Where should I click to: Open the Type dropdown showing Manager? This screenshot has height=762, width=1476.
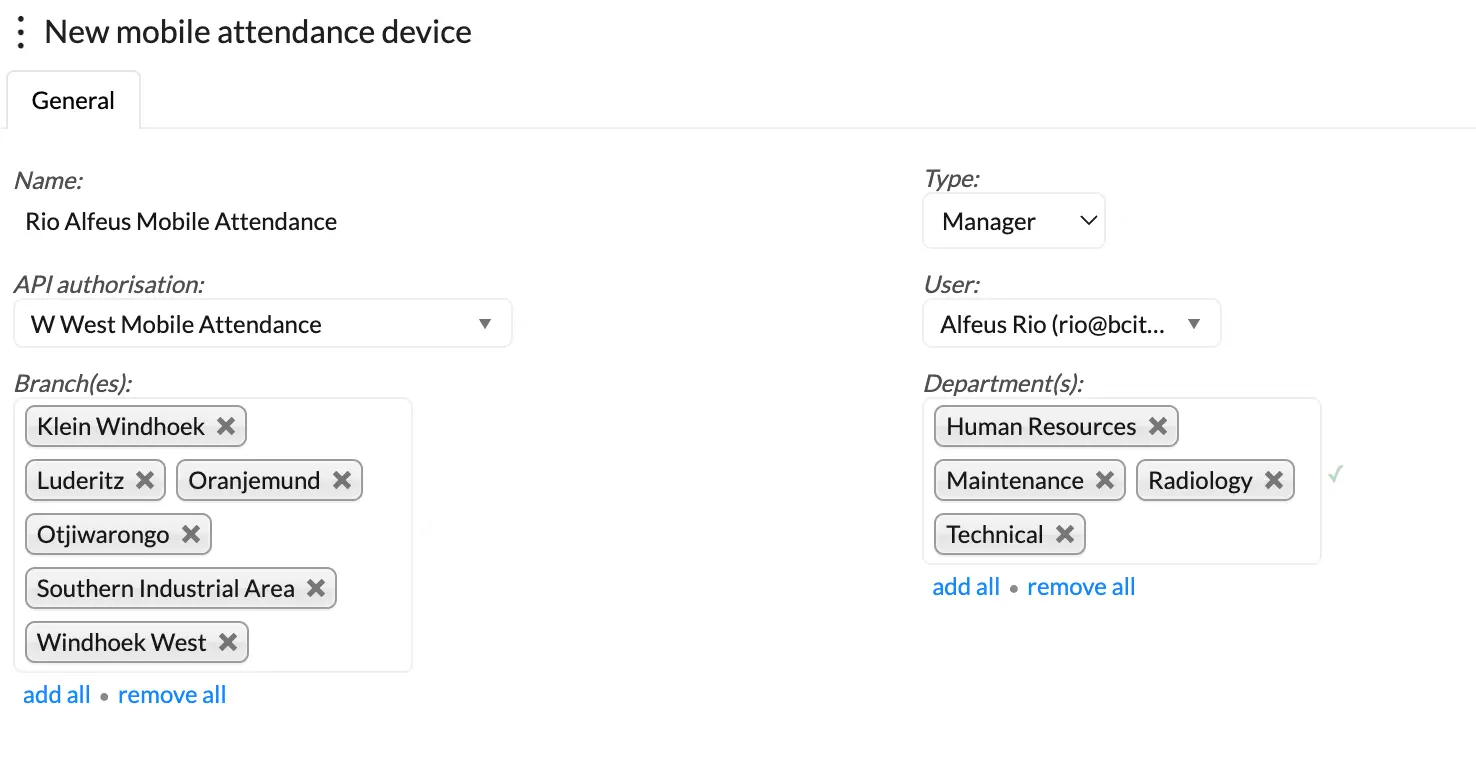pos(1013,221)
